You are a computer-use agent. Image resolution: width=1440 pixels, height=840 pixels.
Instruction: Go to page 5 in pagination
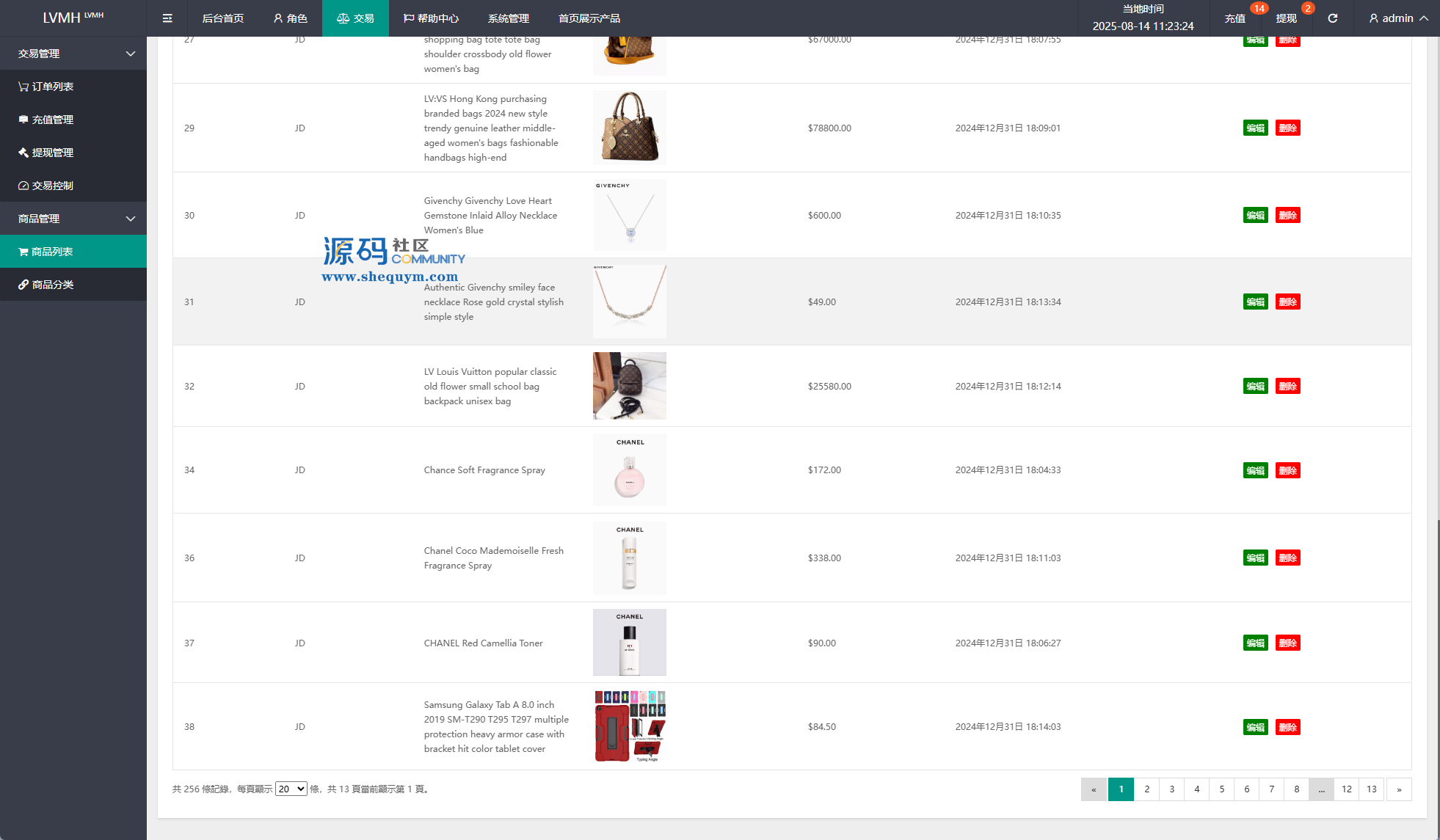[1221, 789]
